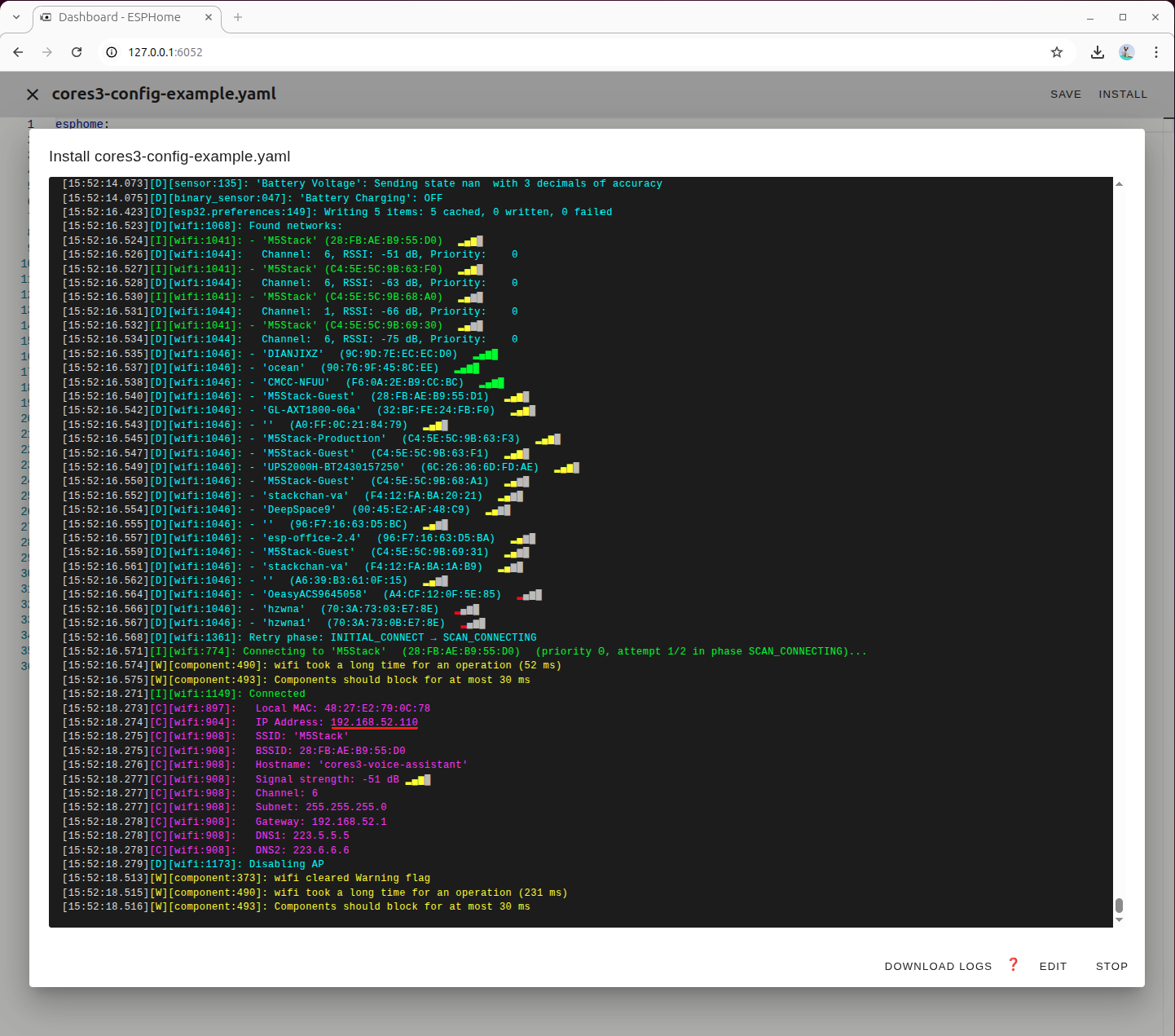1175x1036 pixels.
Task: Click the underlined IP address 192.168.52.110
Action: click(374, 722)
